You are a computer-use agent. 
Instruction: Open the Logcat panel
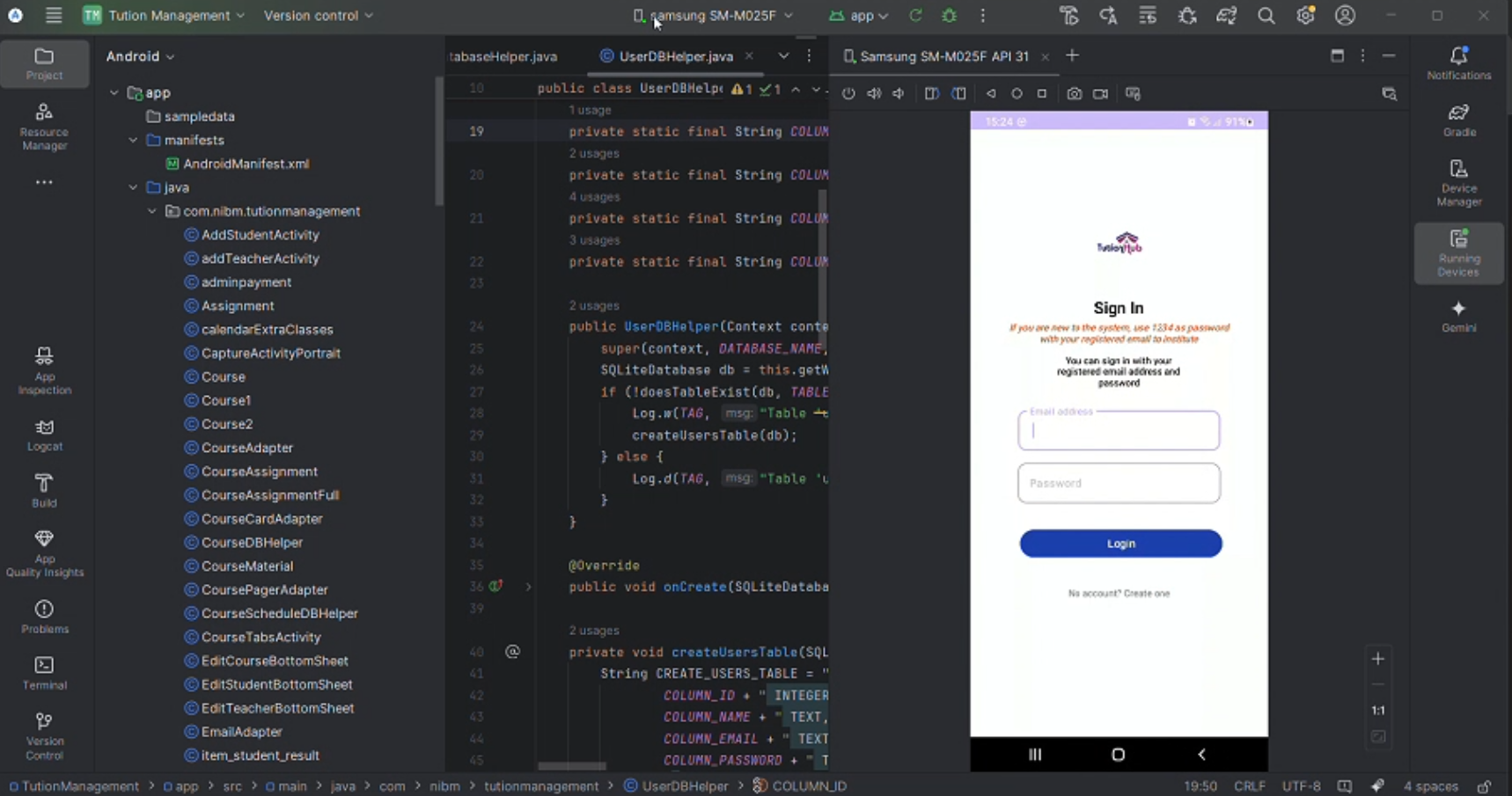pos(44,435)
